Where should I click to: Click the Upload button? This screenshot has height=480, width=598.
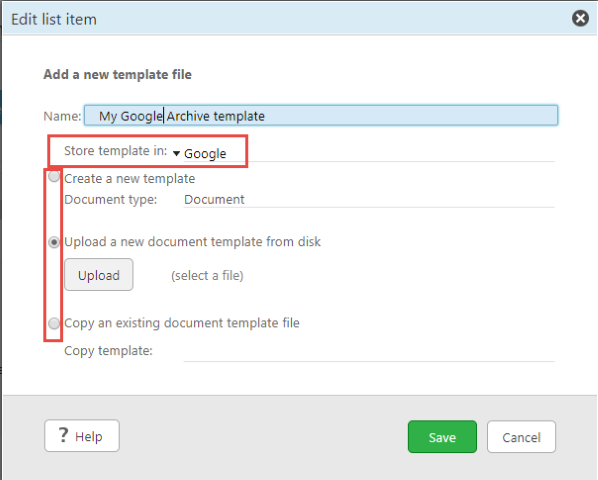[x=99, y=275]
